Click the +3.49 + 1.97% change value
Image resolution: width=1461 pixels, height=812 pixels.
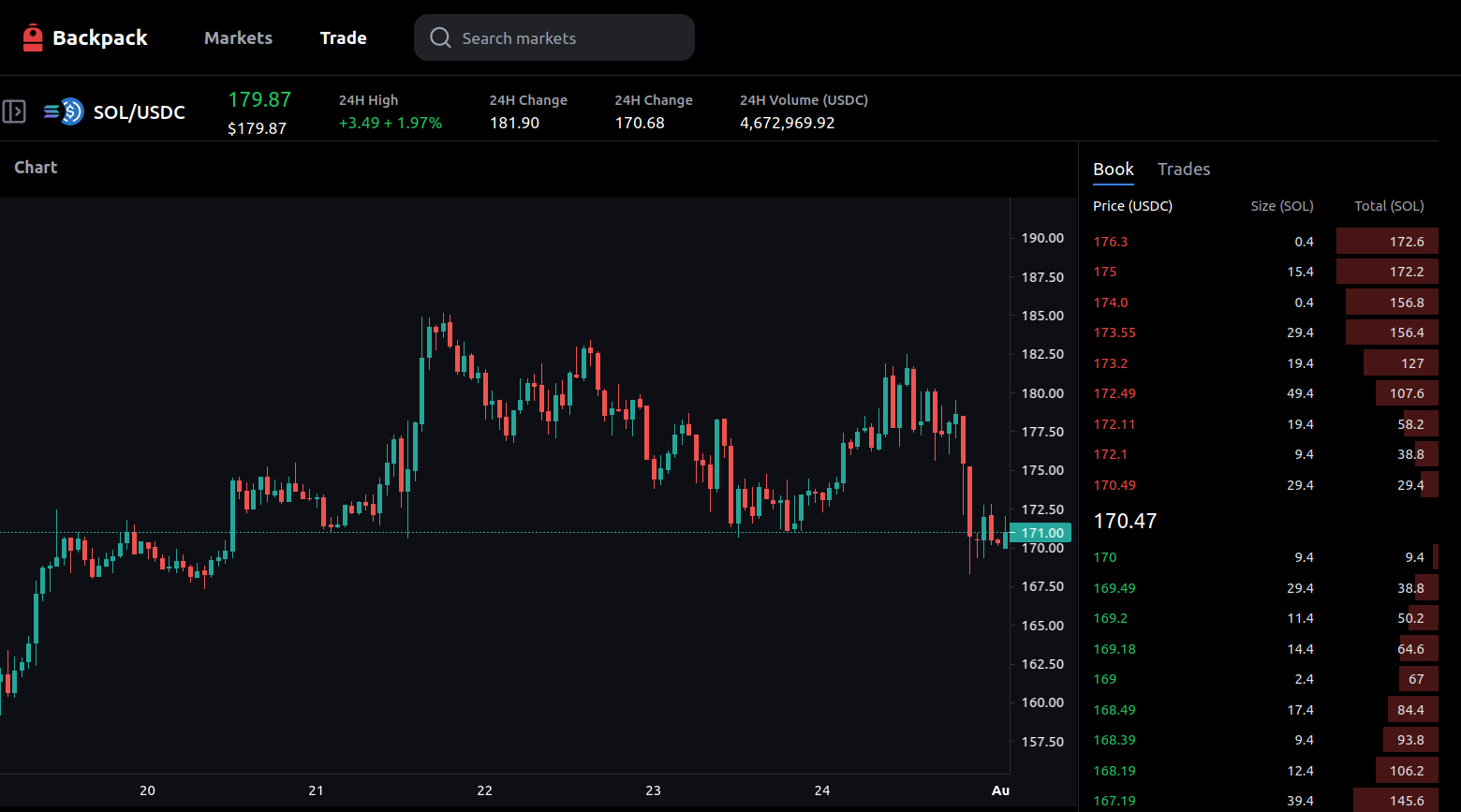(x=391, y=123)
